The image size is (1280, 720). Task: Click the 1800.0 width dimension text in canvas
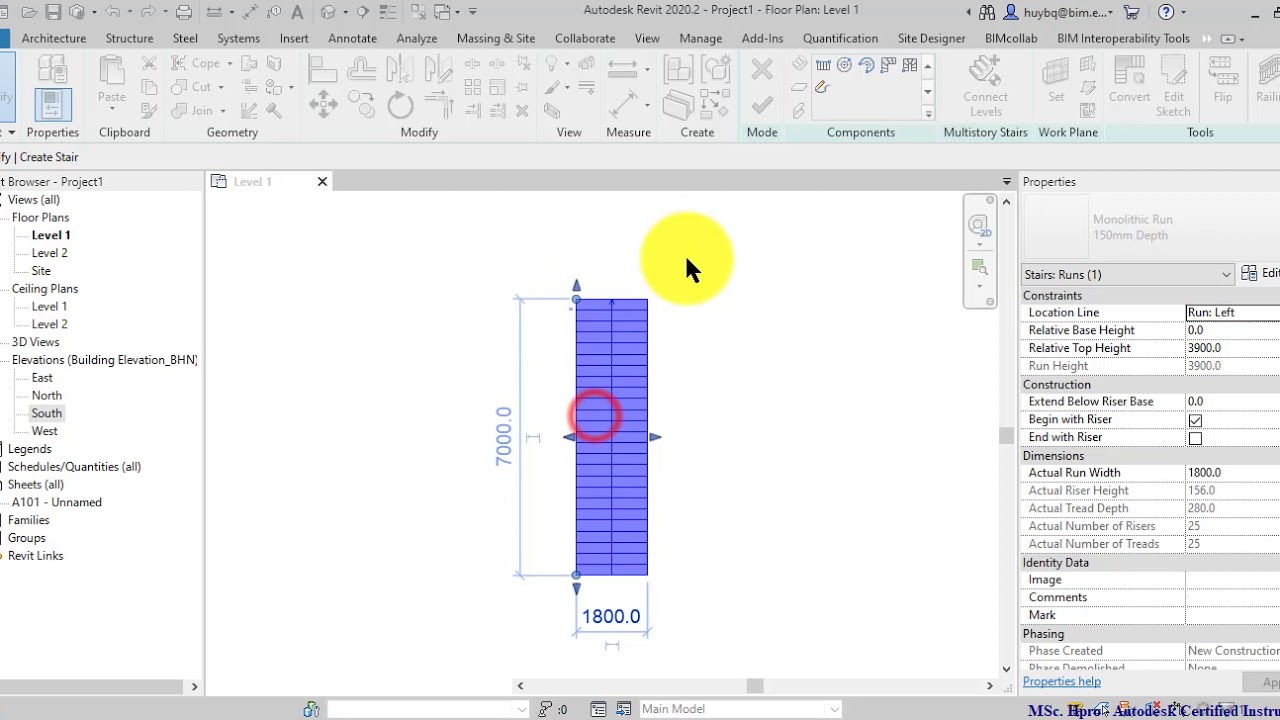pos(611,617)
